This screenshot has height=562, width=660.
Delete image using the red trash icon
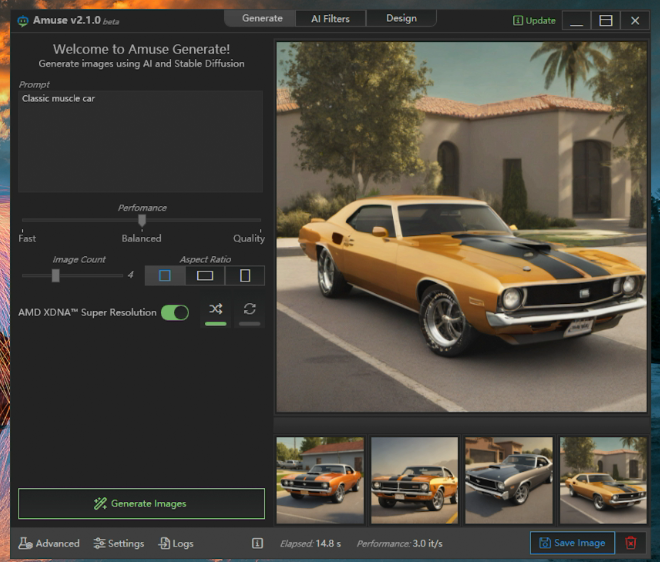630,543
